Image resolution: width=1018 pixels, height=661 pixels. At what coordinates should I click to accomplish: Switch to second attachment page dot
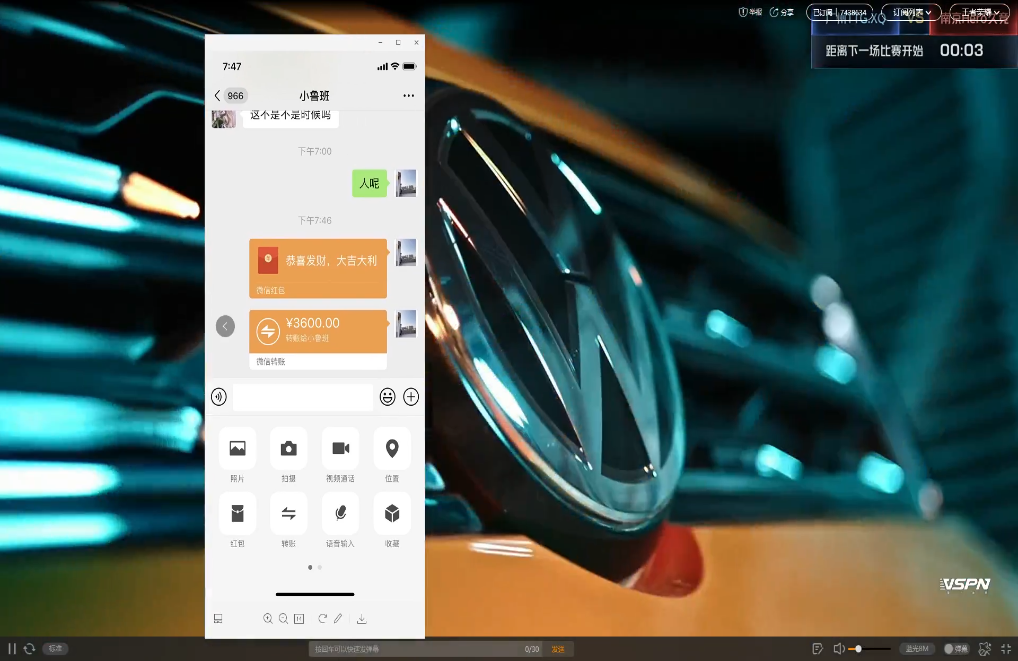coord(319,567)
